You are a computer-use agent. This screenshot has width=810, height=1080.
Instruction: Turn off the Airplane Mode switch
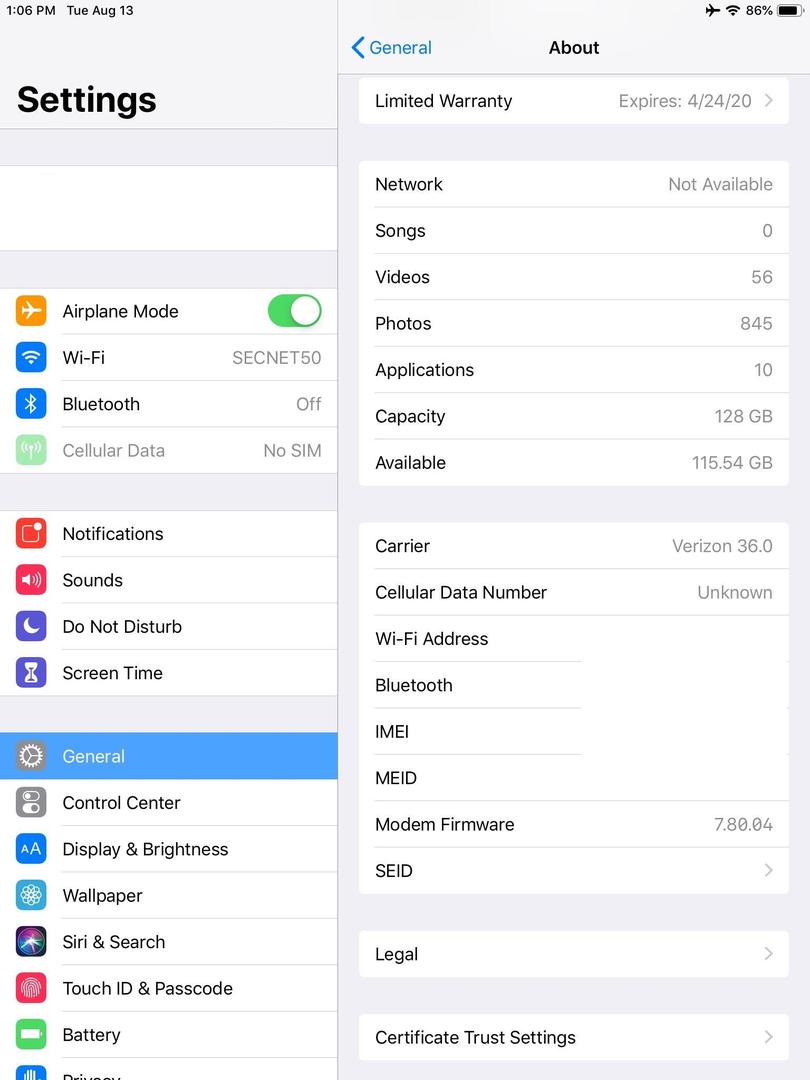295,311
